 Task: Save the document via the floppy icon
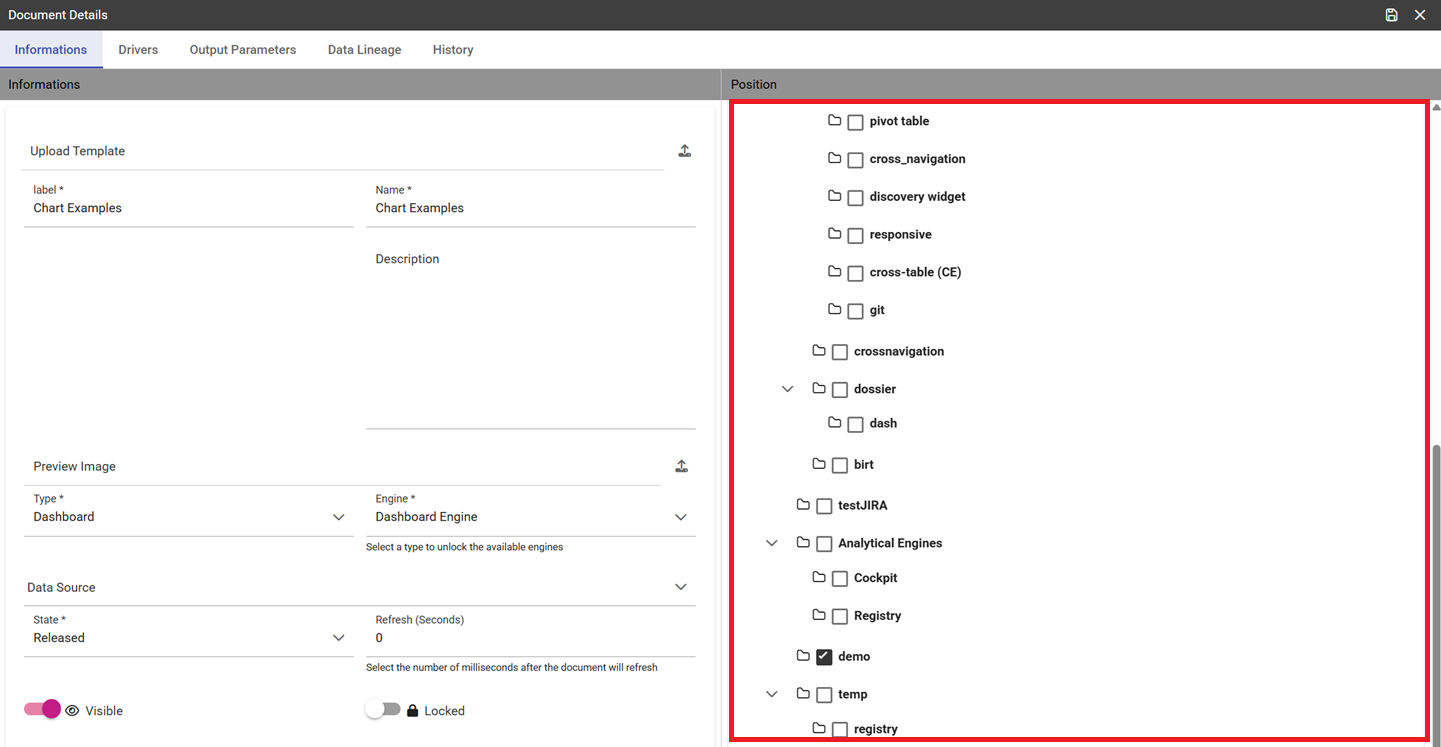point(1391,15)
